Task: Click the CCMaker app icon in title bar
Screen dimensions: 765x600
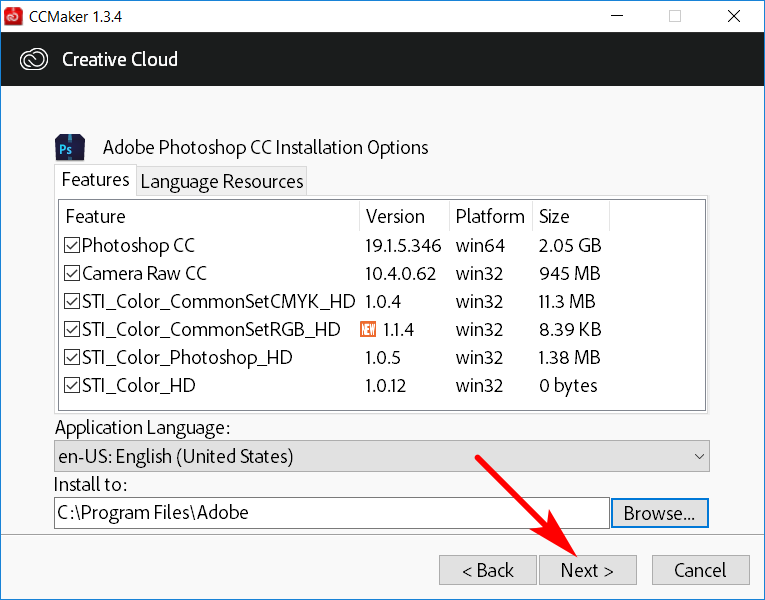Action: 13,16
